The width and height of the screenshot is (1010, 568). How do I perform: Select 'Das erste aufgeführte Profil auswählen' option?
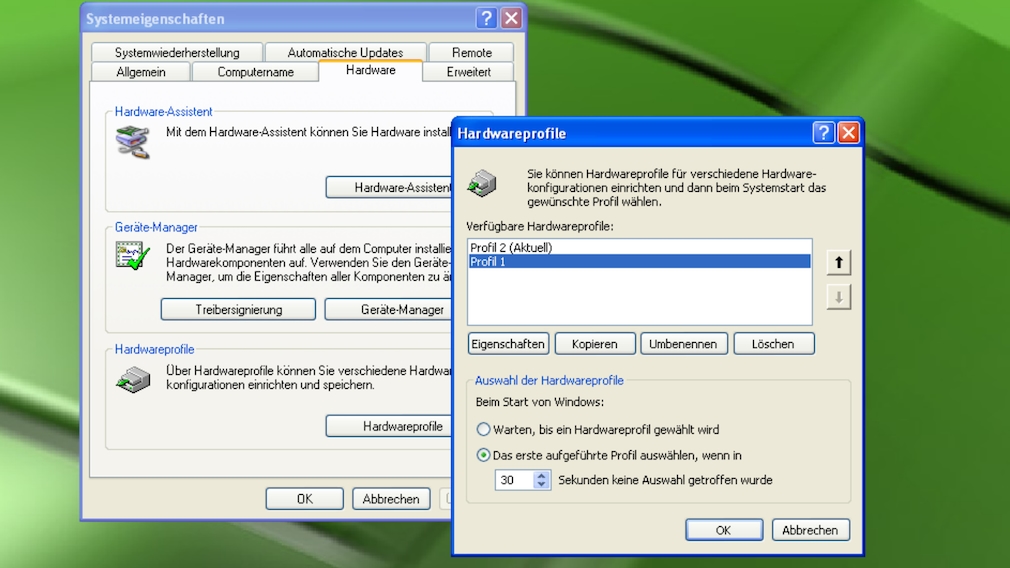(484, 455)
